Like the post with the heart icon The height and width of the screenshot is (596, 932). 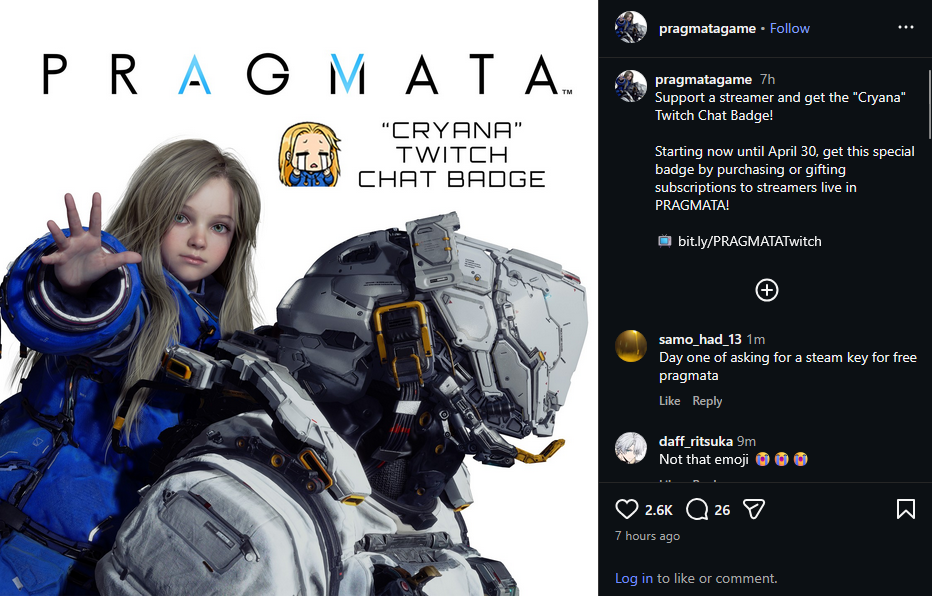pos(626,509)
